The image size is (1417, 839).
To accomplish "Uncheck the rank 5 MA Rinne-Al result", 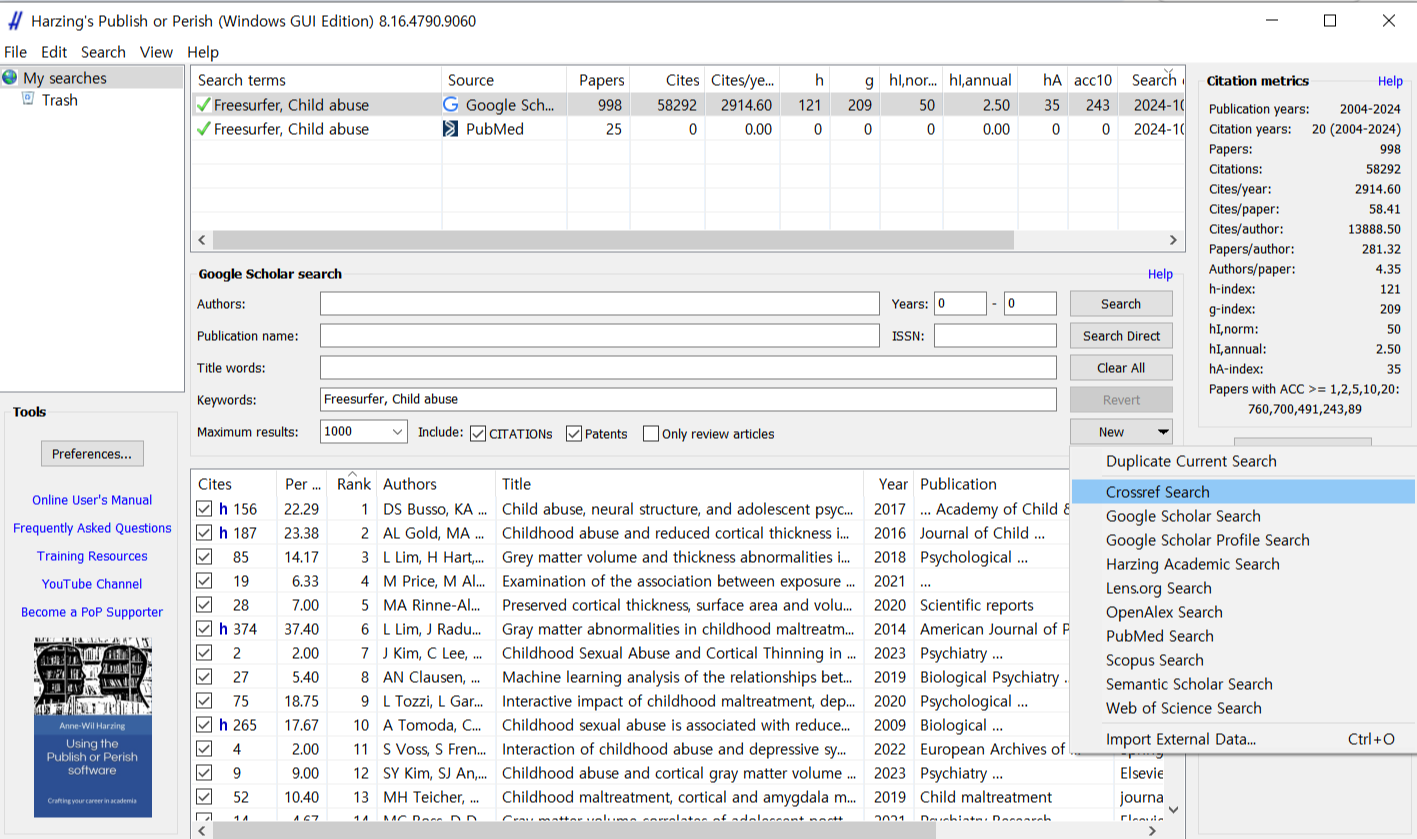I will [x=205, y=605].
